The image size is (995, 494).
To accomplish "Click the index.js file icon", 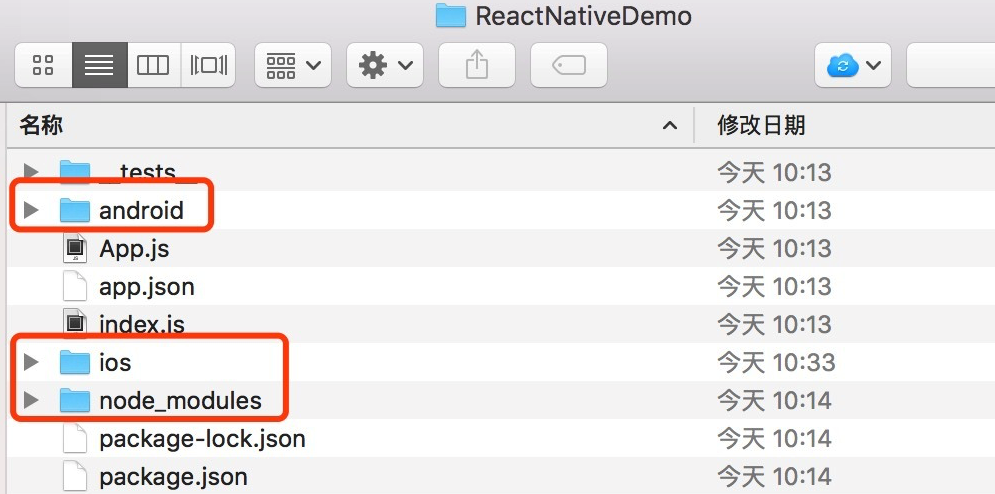I will point(75,324).
